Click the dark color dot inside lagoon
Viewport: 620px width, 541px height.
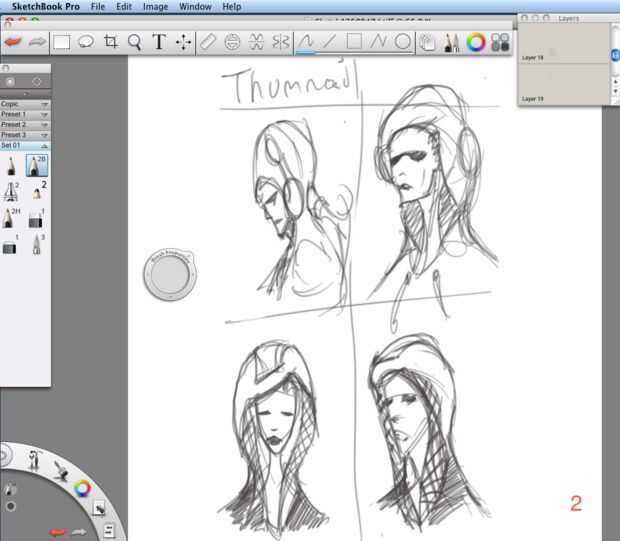coord(11,506)
